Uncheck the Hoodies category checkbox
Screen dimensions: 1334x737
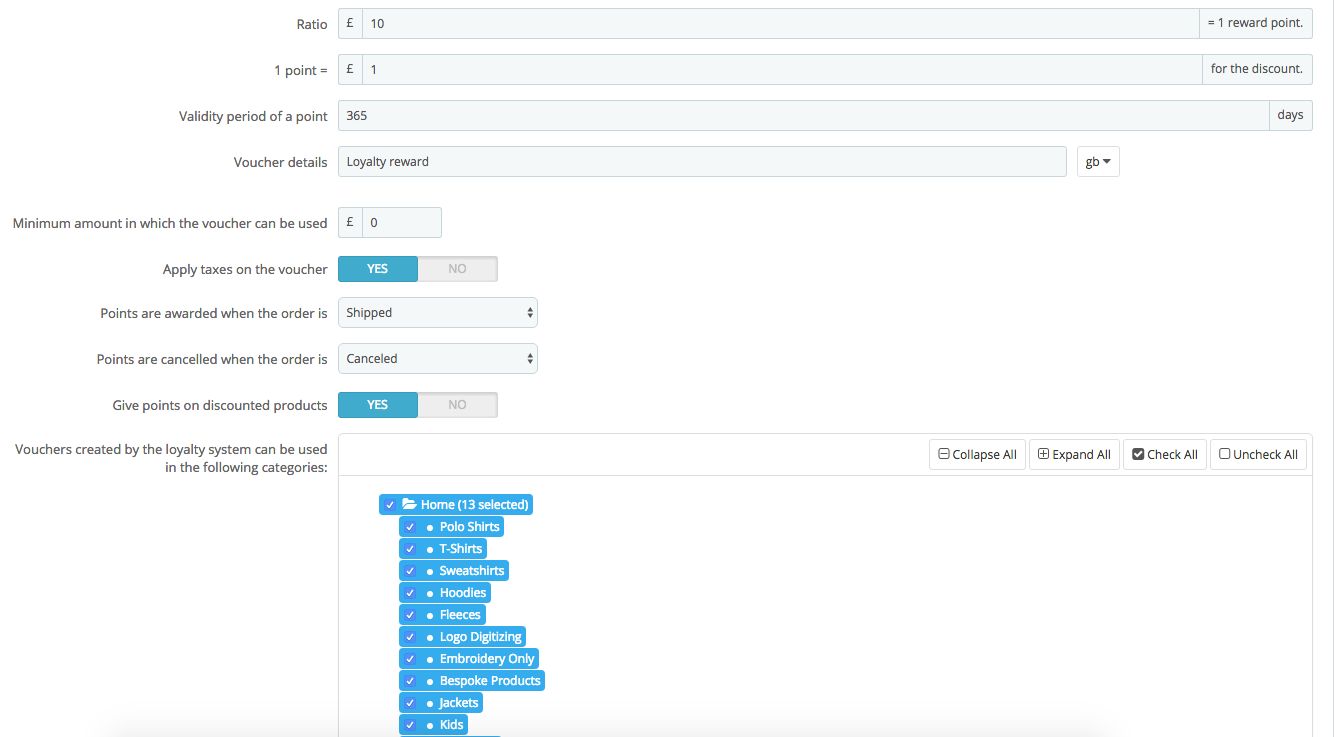click(410, 593)
